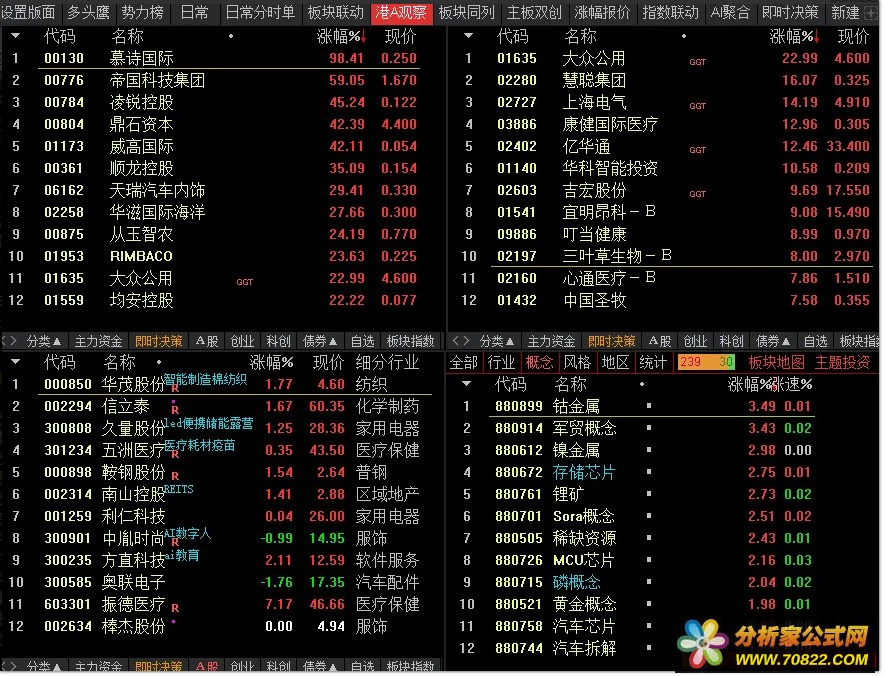The width and height of the screenshot is (885, 676).
Task: Sort by 细分行业 column header
Action: coord(387,362)
